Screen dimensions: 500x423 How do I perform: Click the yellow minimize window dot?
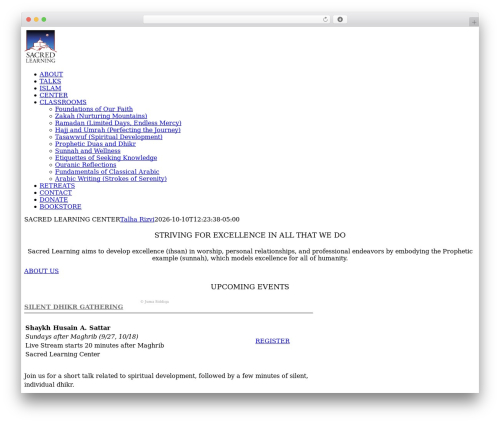(x=36, y=20)
